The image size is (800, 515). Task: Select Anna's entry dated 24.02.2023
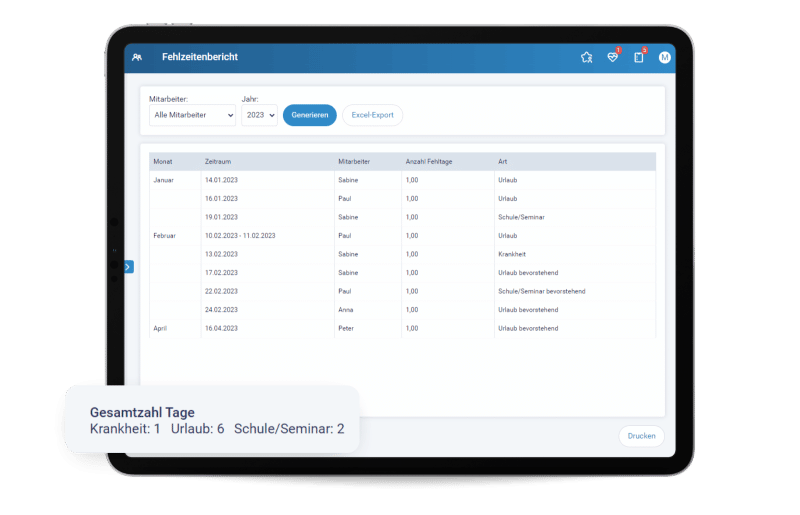click(400, 309)
